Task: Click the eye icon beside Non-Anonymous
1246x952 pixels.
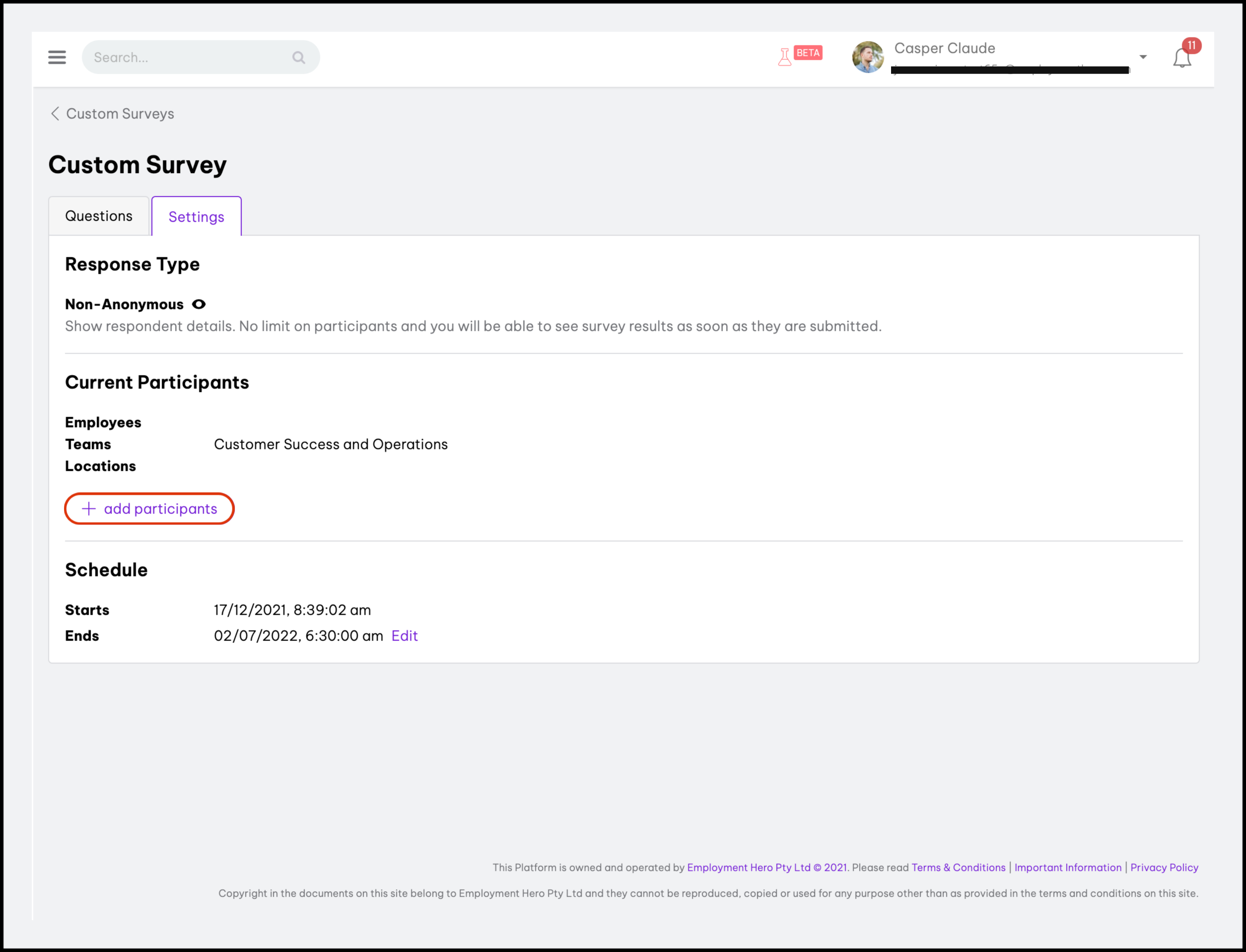Action: point(199,304)
